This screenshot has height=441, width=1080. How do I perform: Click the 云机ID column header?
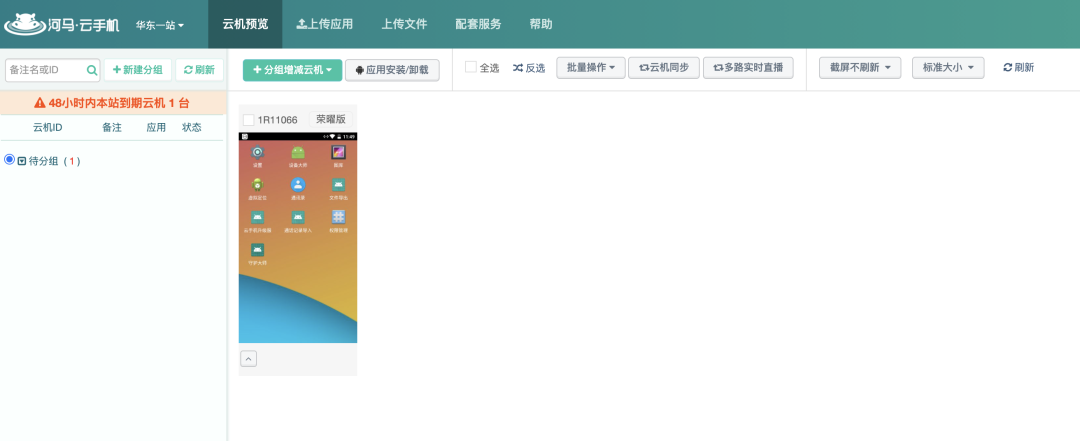[x=48, y=127]
